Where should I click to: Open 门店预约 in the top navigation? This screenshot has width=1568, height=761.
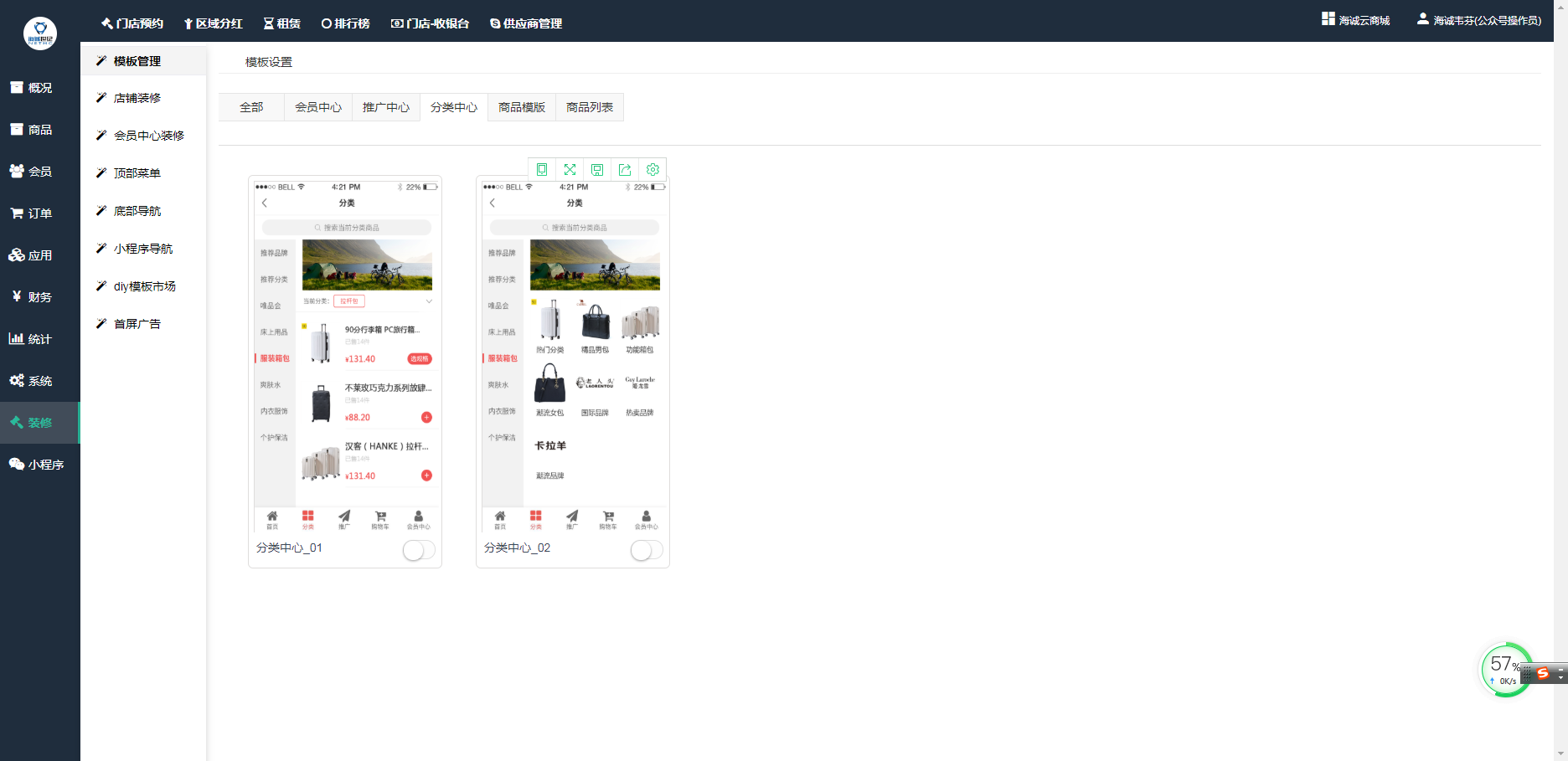click(132, 23)
